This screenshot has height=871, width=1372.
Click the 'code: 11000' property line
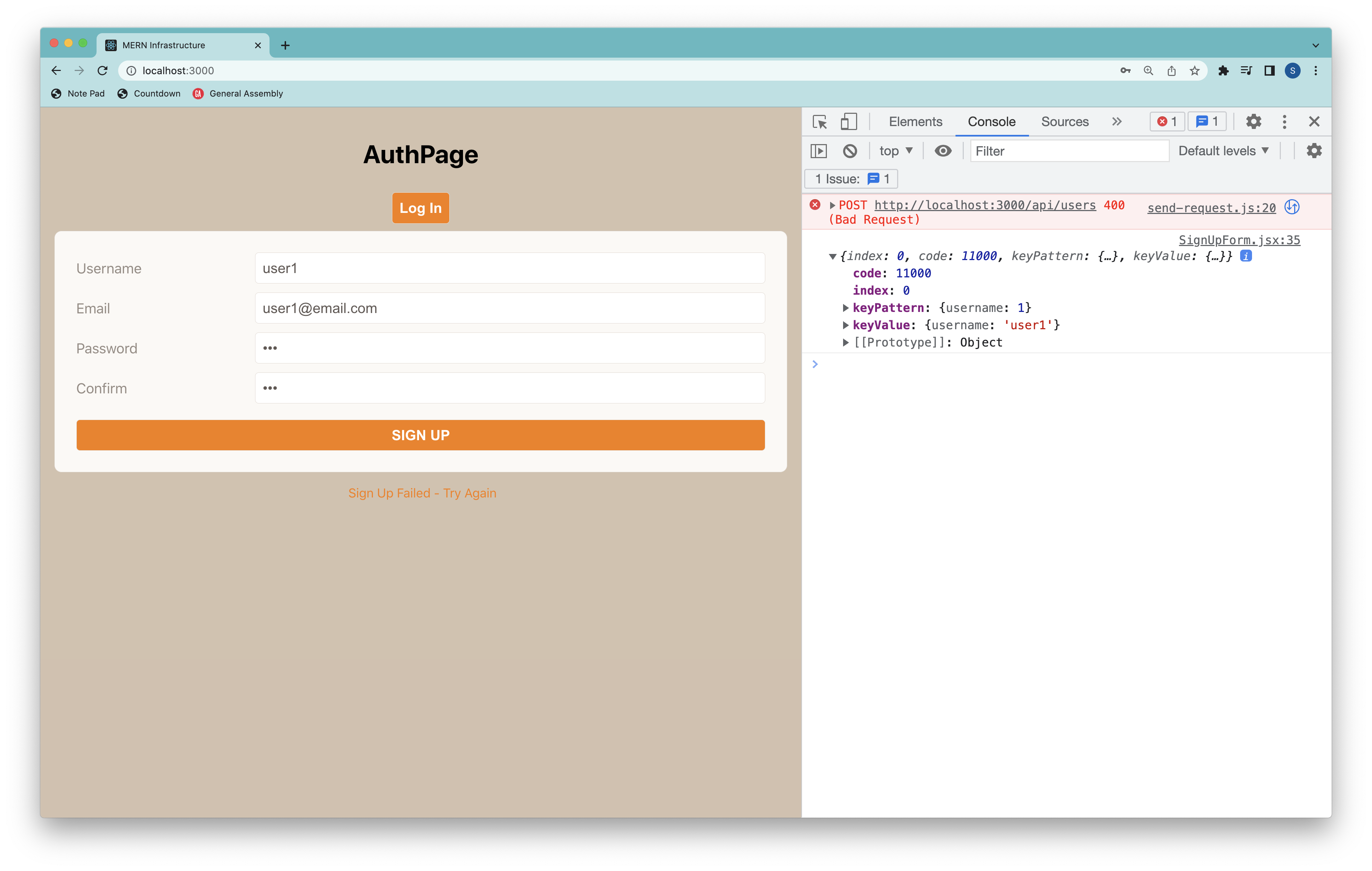(x=892, y=273)
